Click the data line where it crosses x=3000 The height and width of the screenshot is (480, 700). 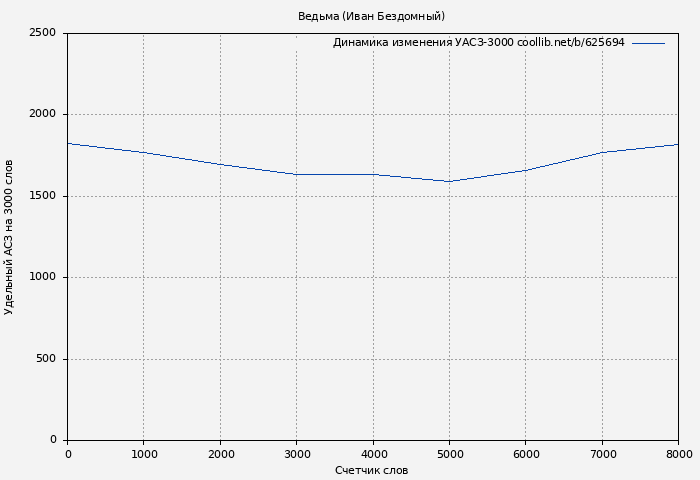(x=297, y=174)
